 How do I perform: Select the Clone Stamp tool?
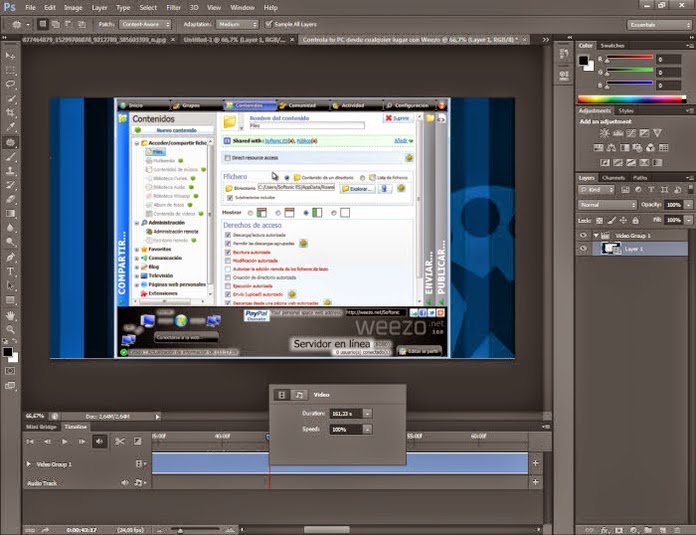tap(10, 170)
